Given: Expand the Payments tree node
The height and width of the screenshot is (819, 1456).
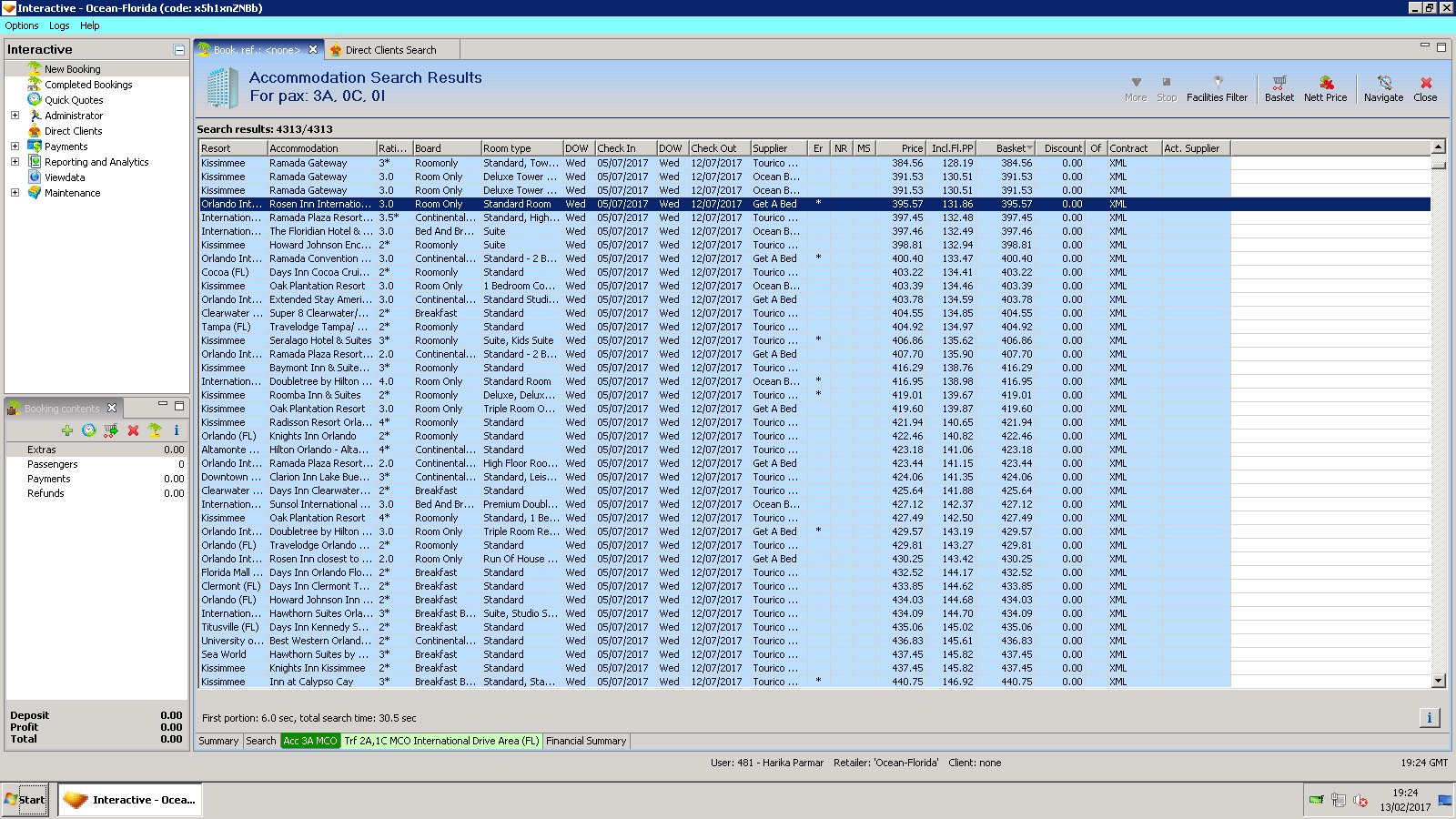Looking at the screenshot, I should (x=15, y=147).
